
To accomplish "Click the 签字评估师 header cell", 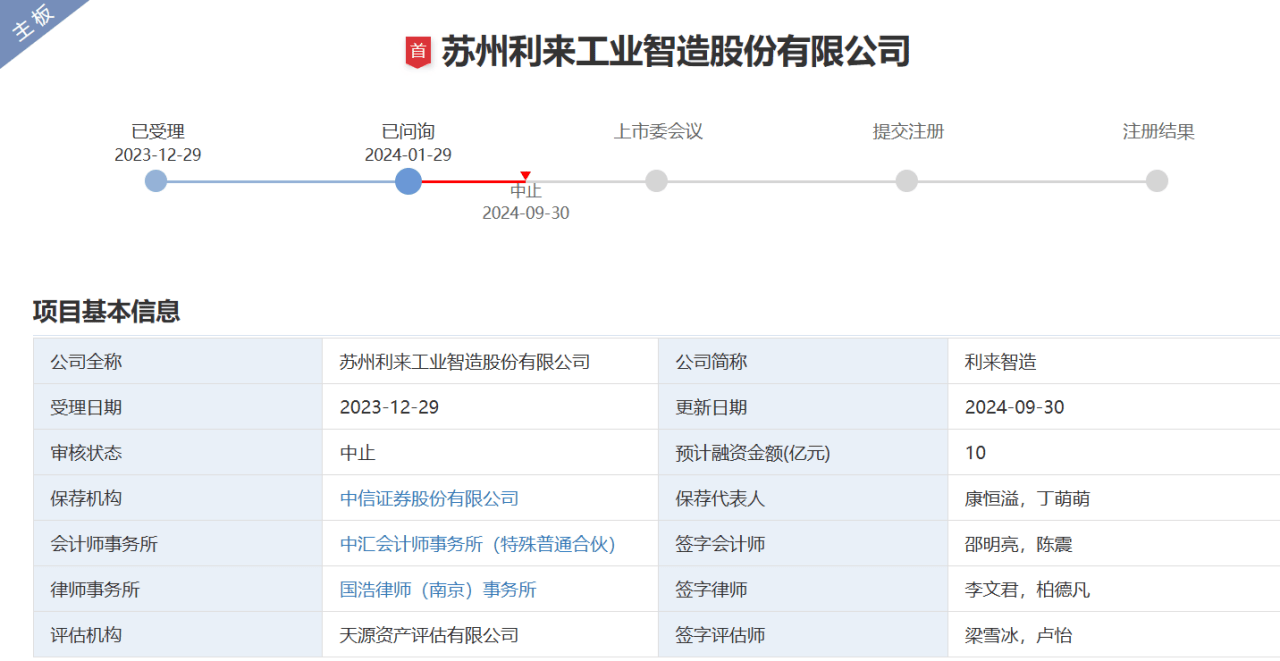I will (803, 635).
